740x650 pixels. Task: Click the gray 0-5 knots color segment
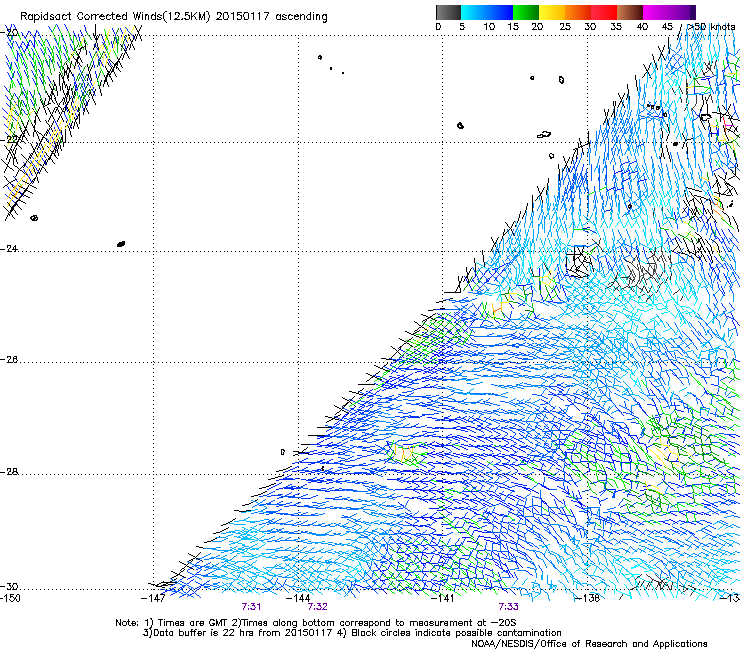448,12
